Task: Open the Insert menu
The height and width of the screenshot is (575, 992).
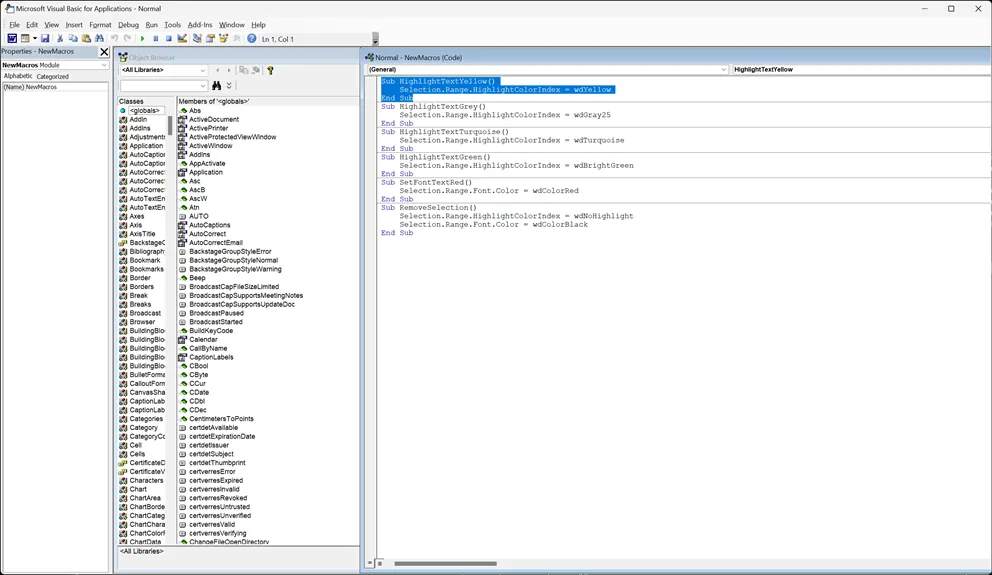Action: coord(74,25)
